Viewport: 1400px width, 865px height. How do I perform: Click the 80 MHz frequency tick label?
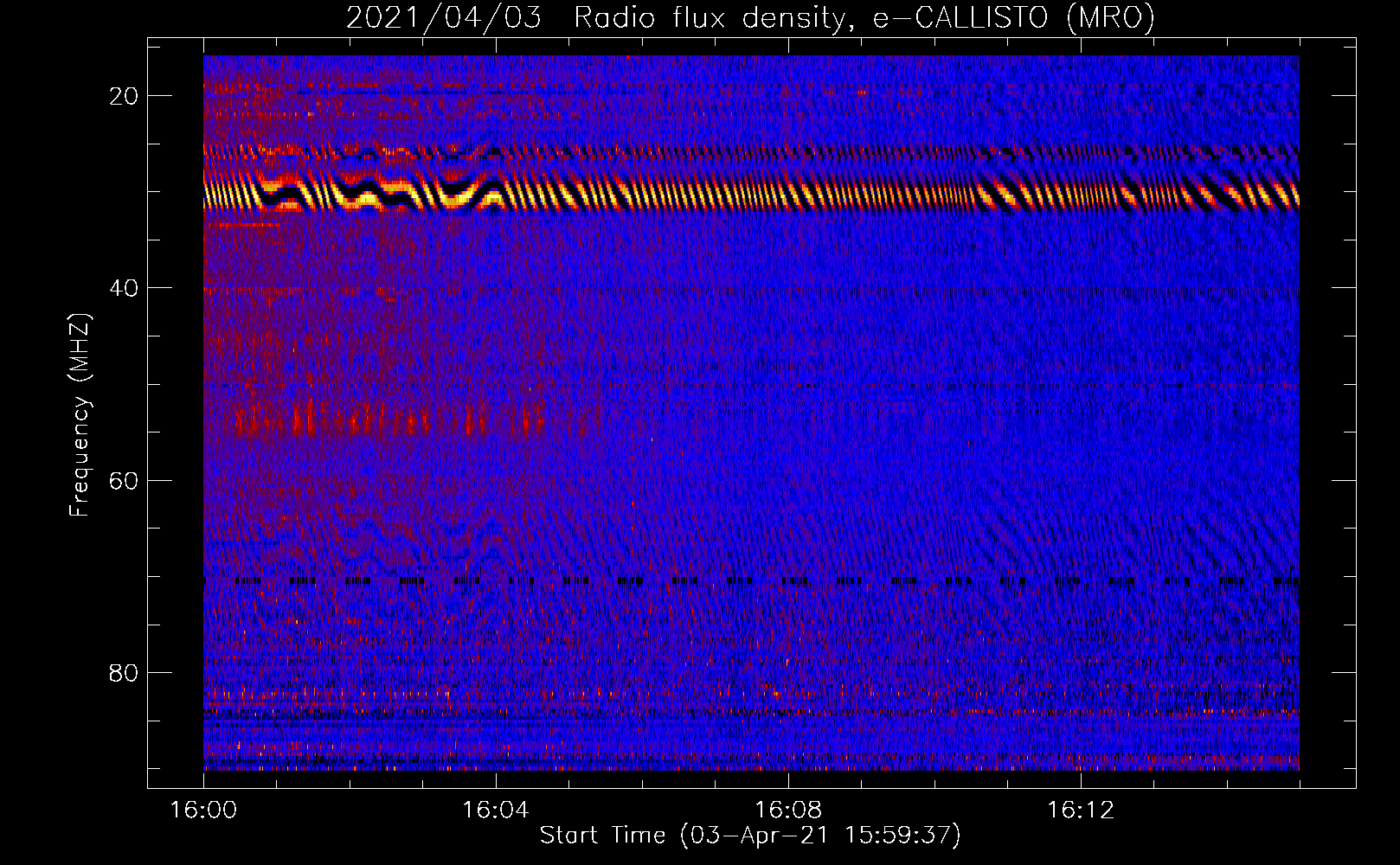pos(124,673)
